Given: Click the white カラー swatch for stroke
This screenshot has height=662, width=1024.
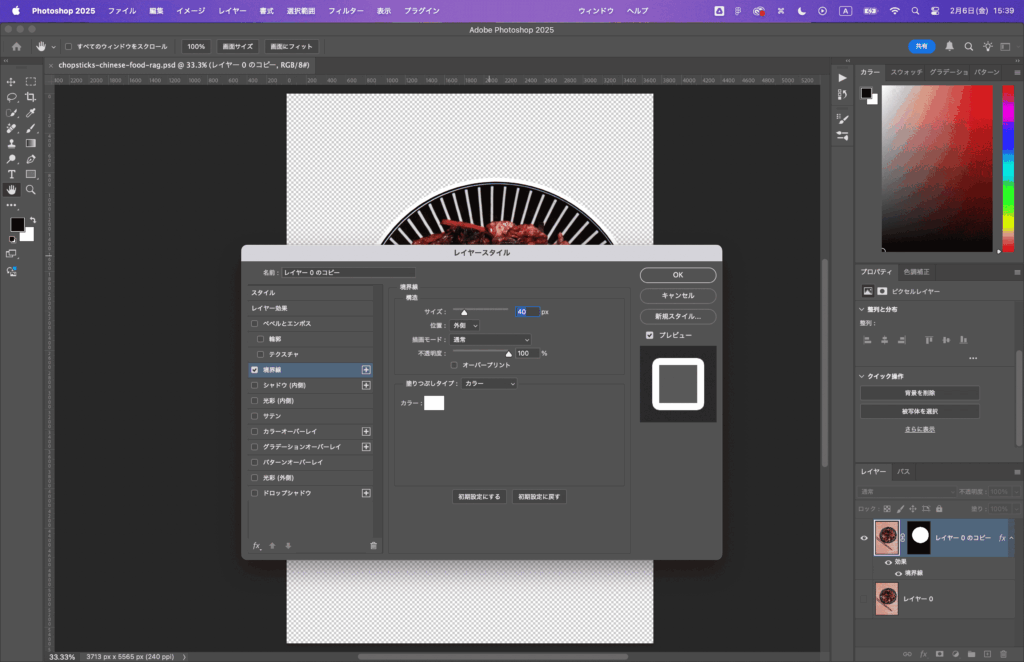Looking at the screenshot, I should coord(434,403).
